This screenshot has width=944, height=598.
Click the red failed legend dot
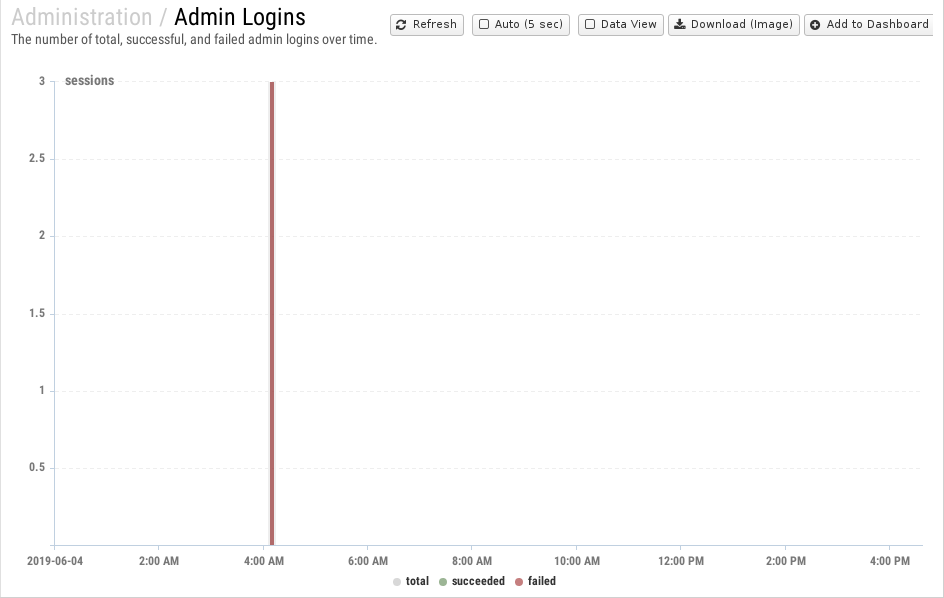(519, 582)
